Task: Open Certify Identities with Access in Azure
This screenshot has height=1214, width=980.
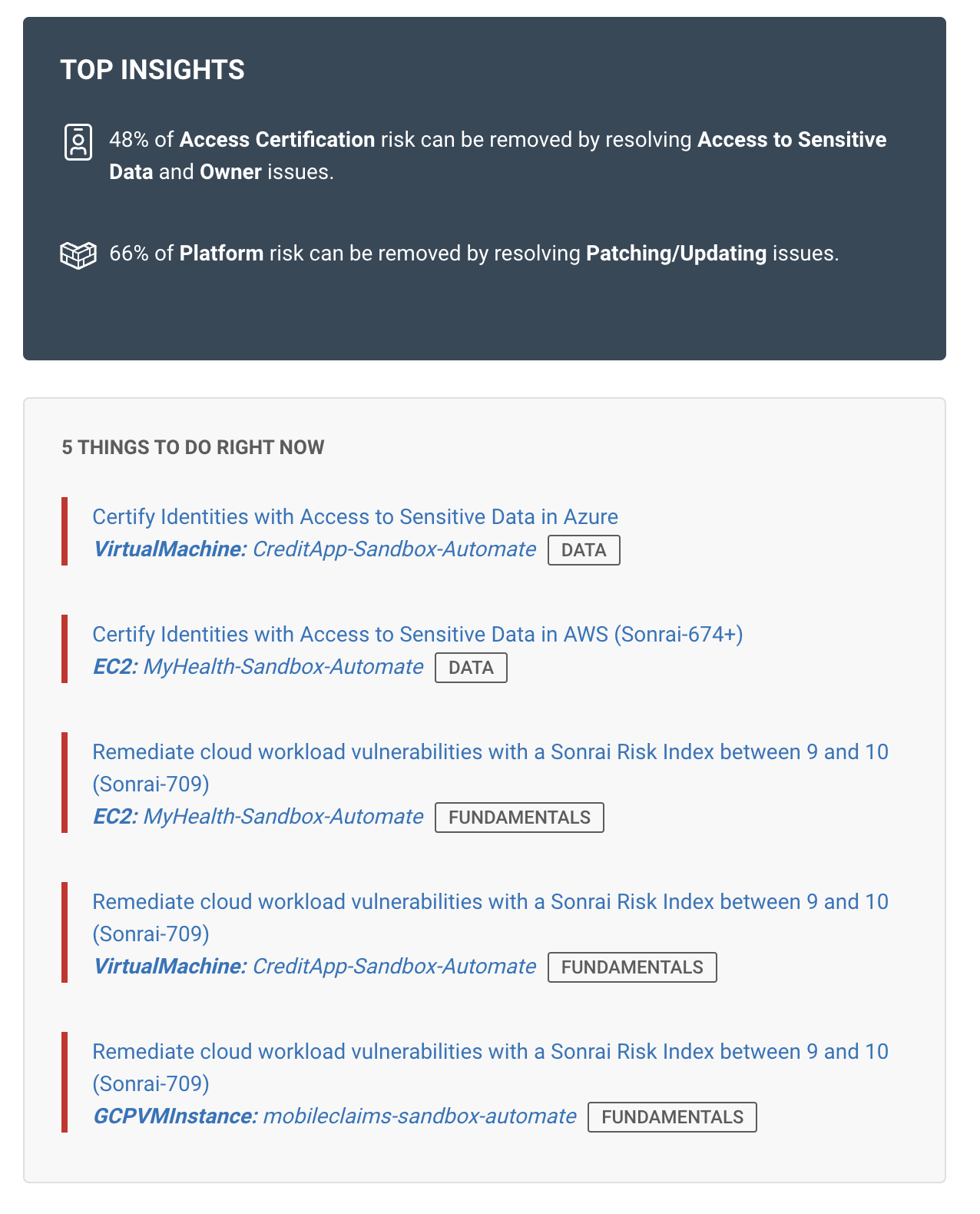Action: click(356, 517)
